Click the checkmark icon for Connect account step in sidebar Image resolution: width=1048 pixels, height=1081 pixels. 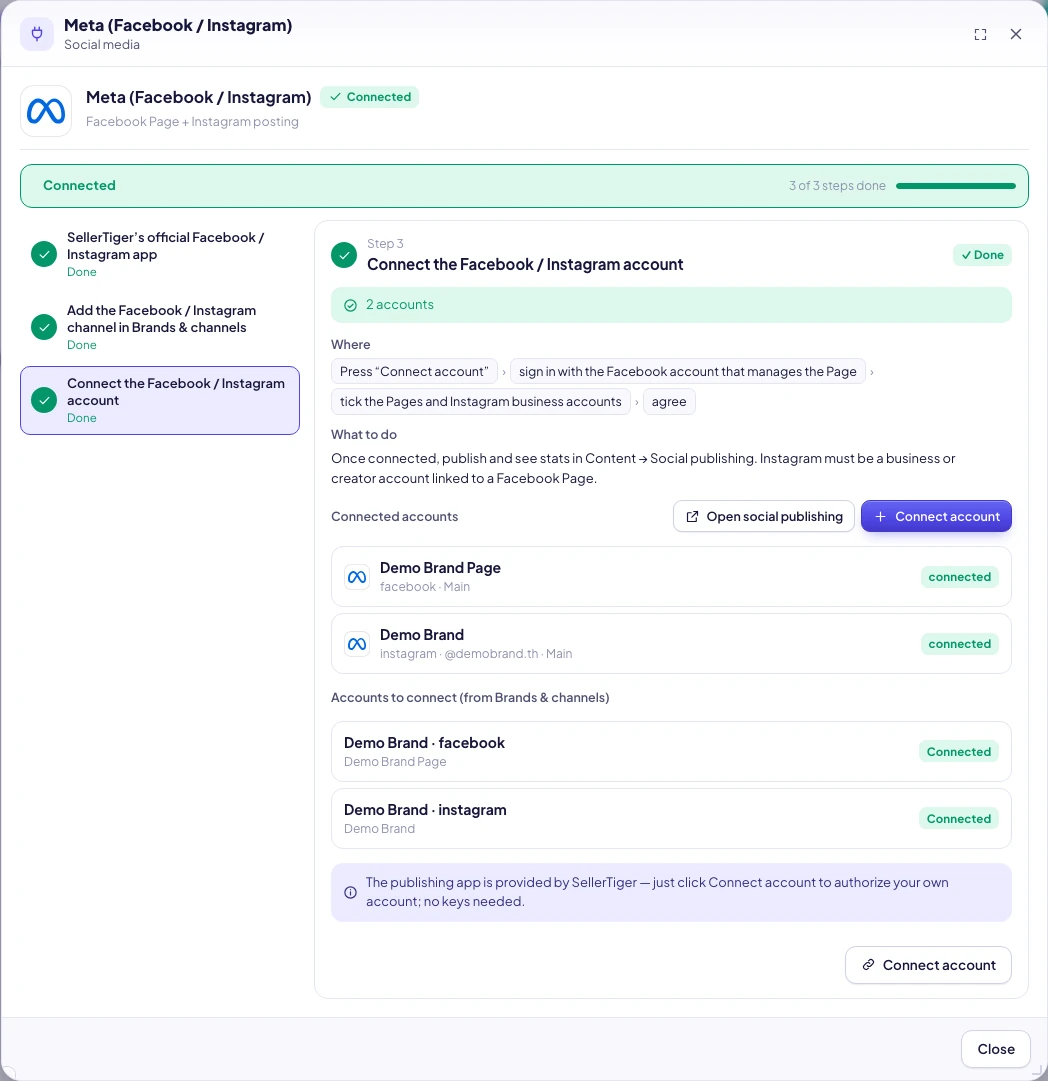pyautogui.click(x=44, y=401)
